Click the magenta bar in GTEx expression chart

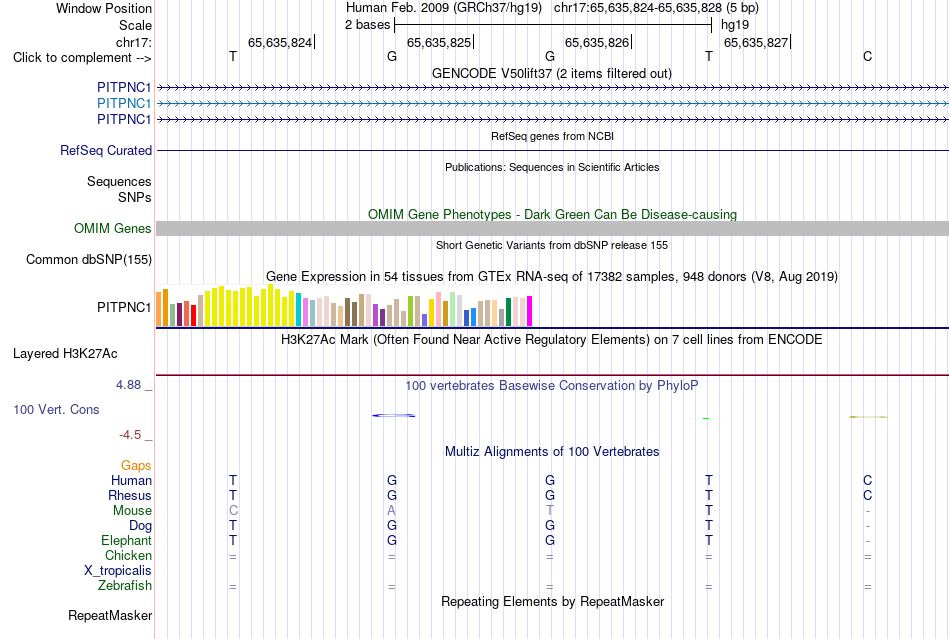[530, 311]
